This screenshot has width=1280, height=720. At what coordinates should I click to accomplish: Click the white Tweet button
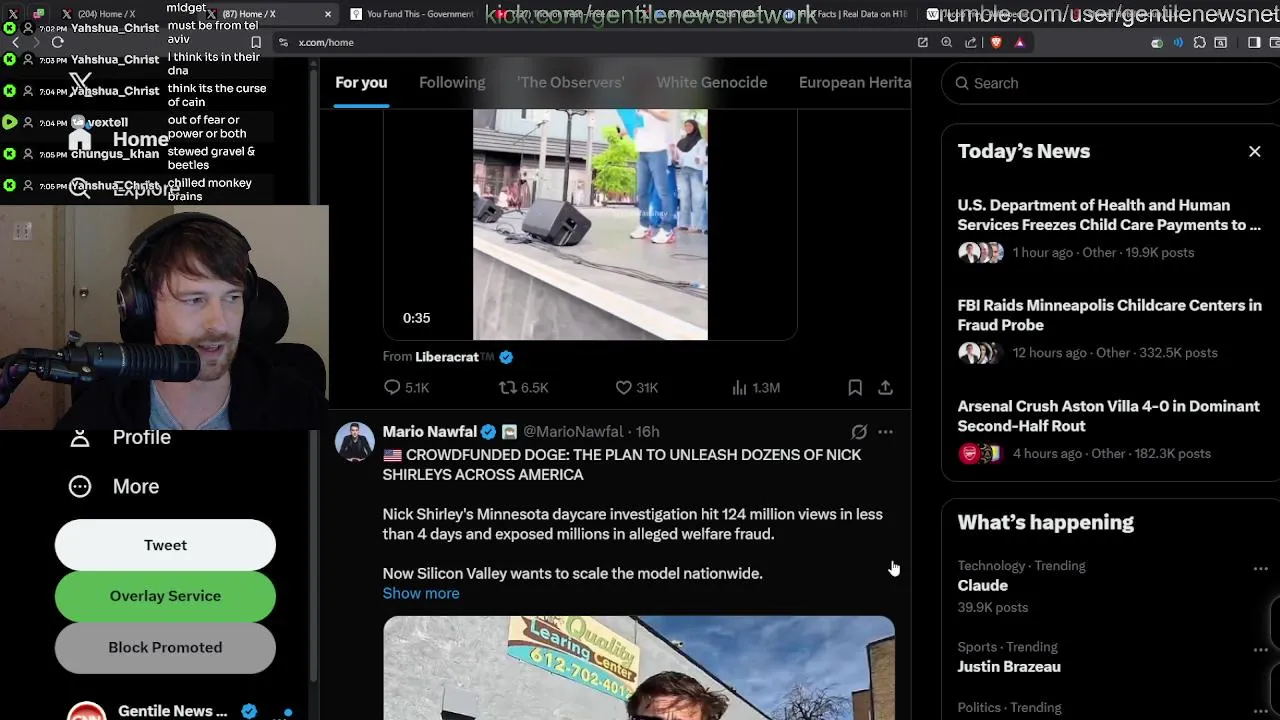[x=165, y=545]
